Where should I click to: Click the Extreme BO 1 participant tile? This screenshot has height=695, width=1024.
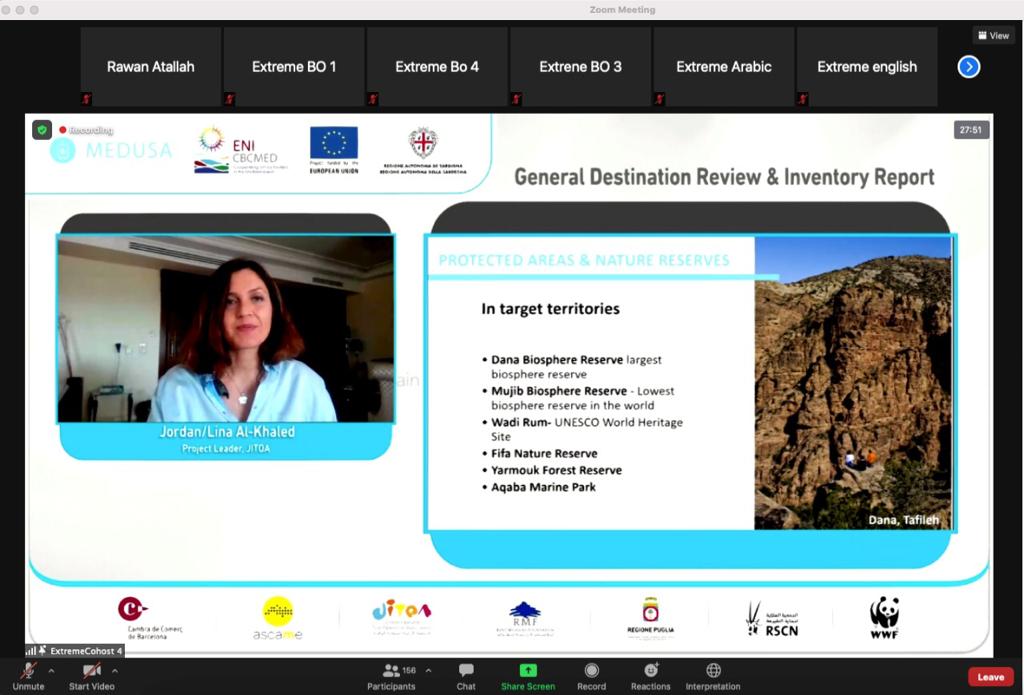[294, 67]
